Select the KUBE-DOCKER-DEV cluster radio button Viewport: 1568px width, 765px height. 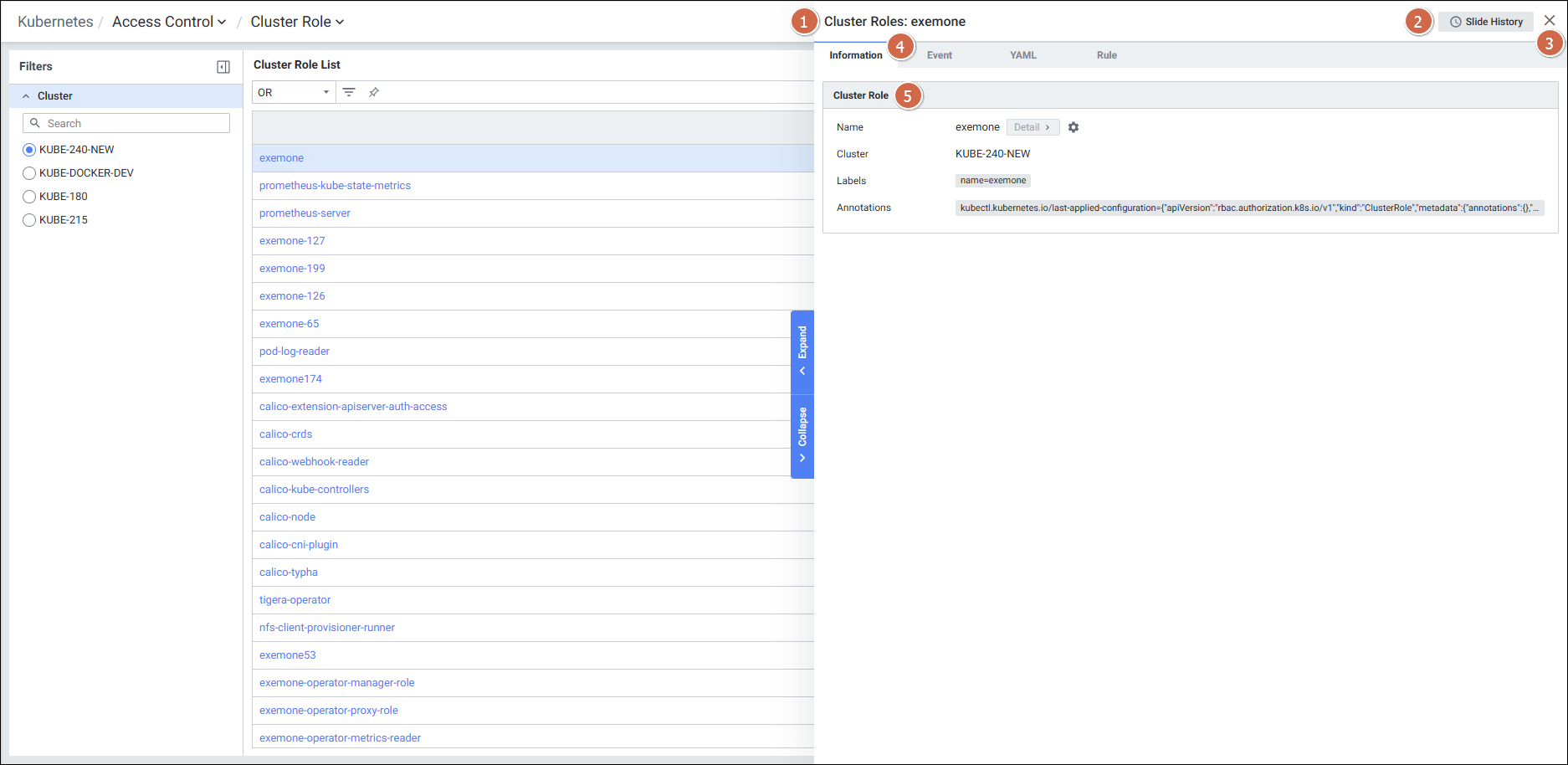29,173
